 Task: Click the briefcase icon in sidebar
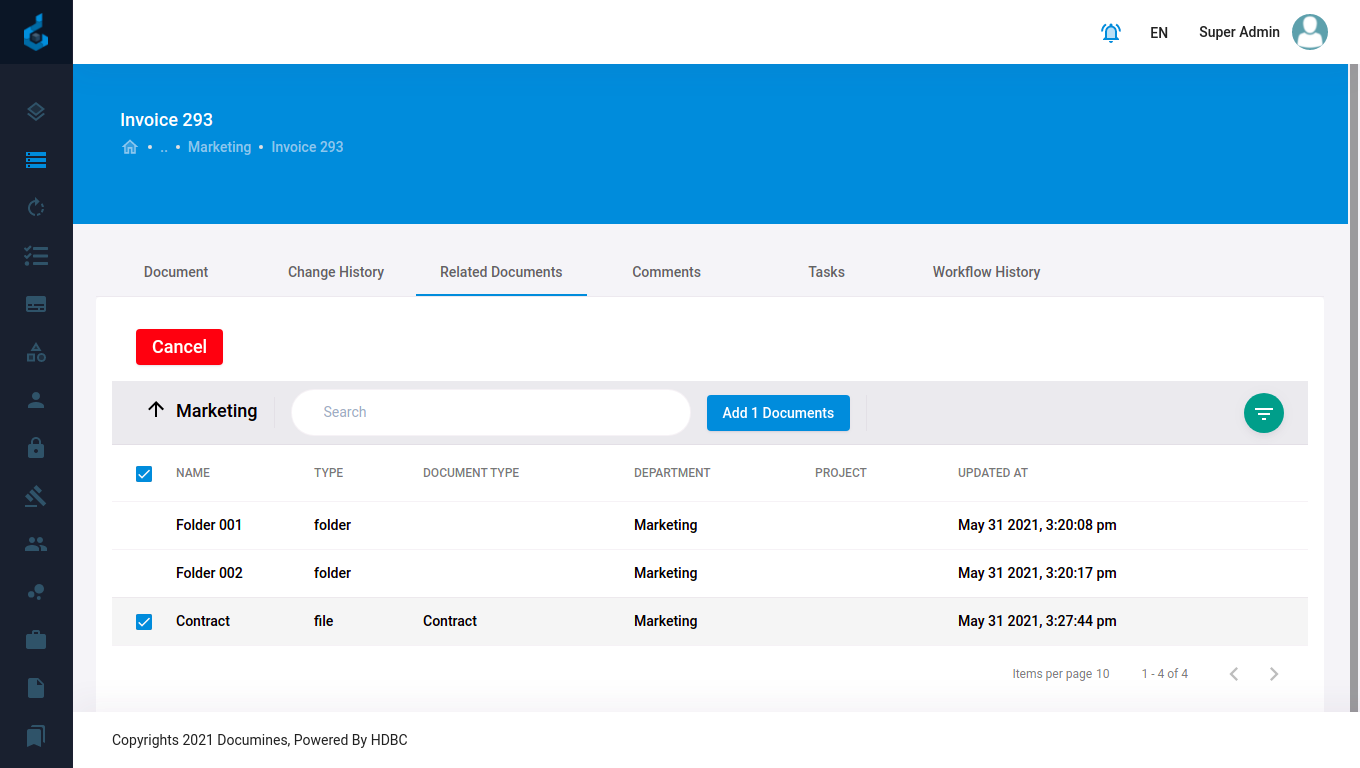tap(36, 640)
